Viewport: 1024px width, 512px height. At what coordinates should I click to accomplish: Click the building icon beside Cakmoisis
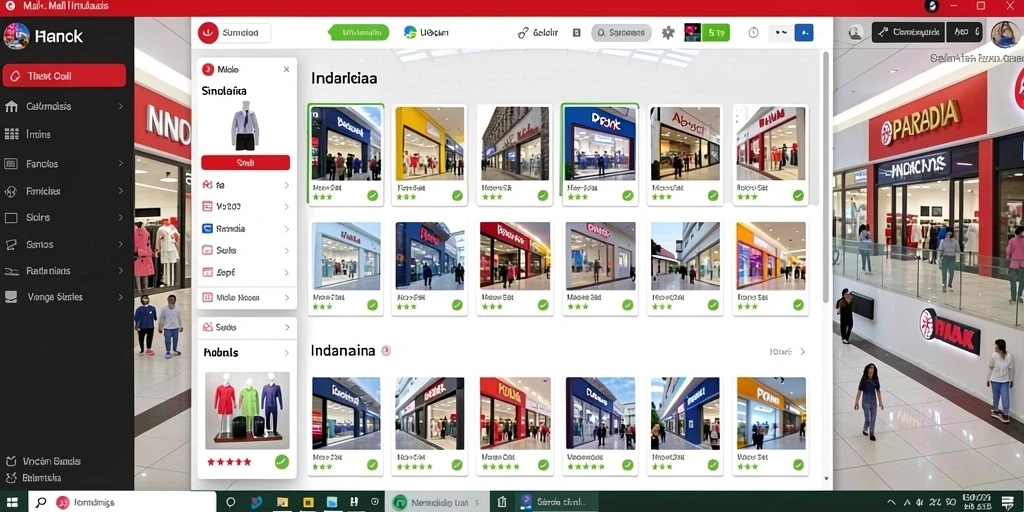11,106
